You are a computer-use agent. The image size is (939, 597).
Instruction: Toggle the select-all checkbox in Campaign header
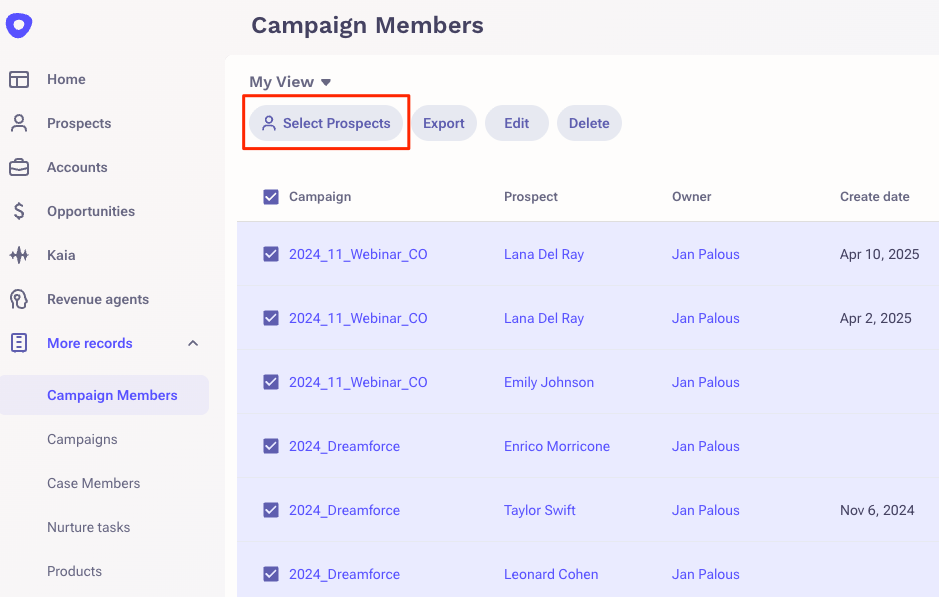pyautogui.click(x=271, y=197)
